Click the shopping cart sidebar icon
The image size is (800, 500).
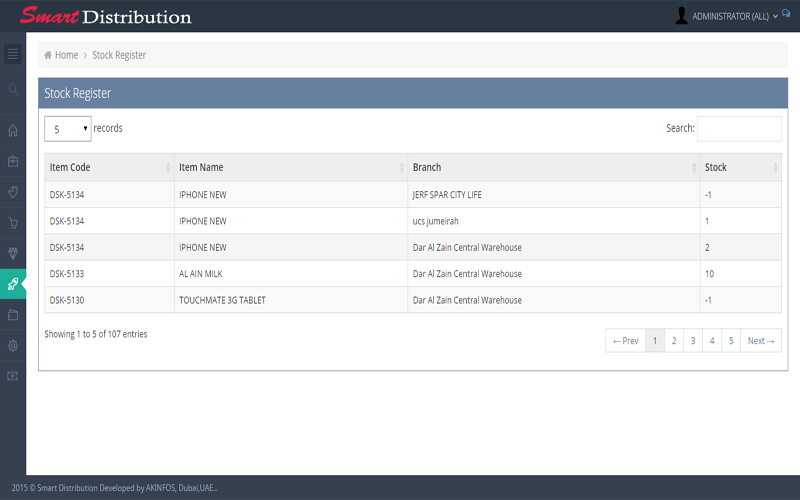pos(13,223)
